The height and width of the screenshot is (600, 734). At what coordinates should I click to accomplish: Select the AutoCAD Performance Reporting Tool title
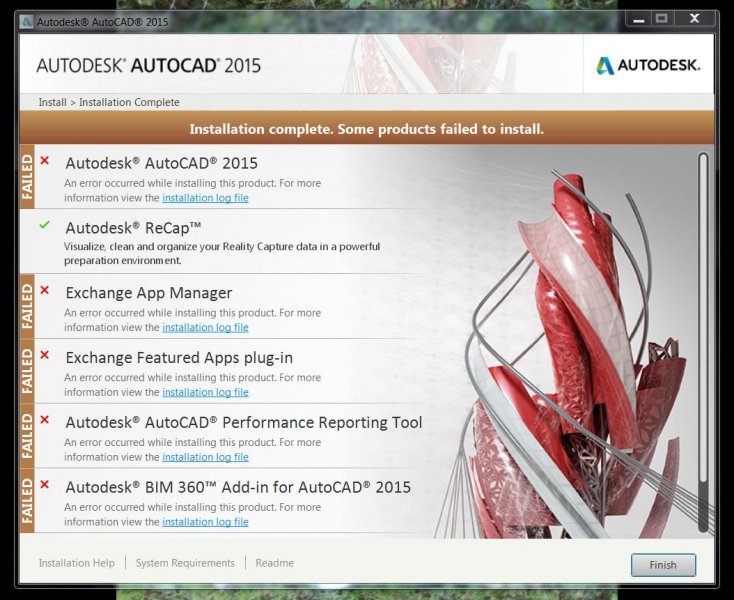point(244,422)
